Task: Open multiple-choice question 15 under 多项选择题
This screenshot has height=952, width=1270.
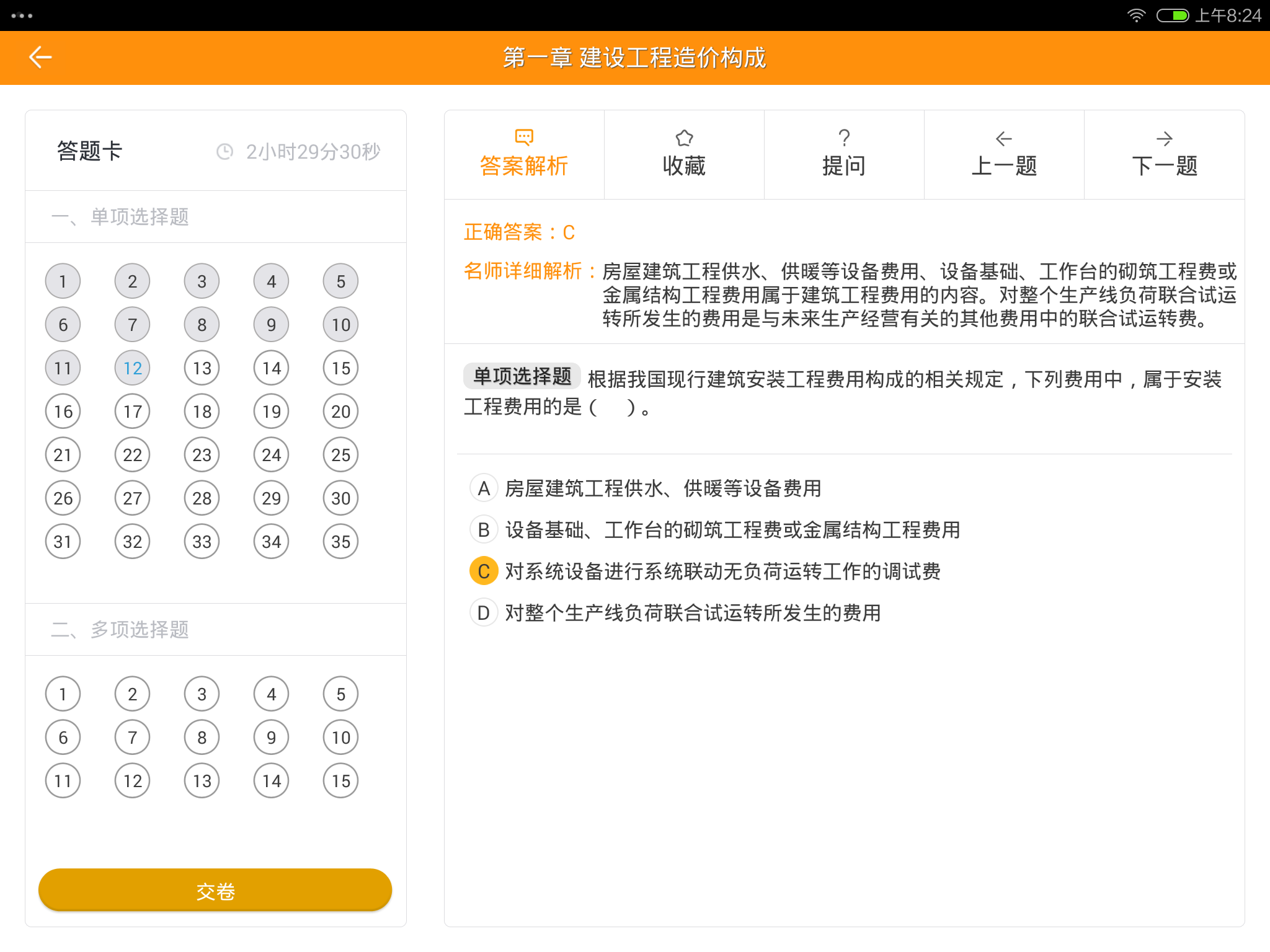Action: click(x=340, y=781)
